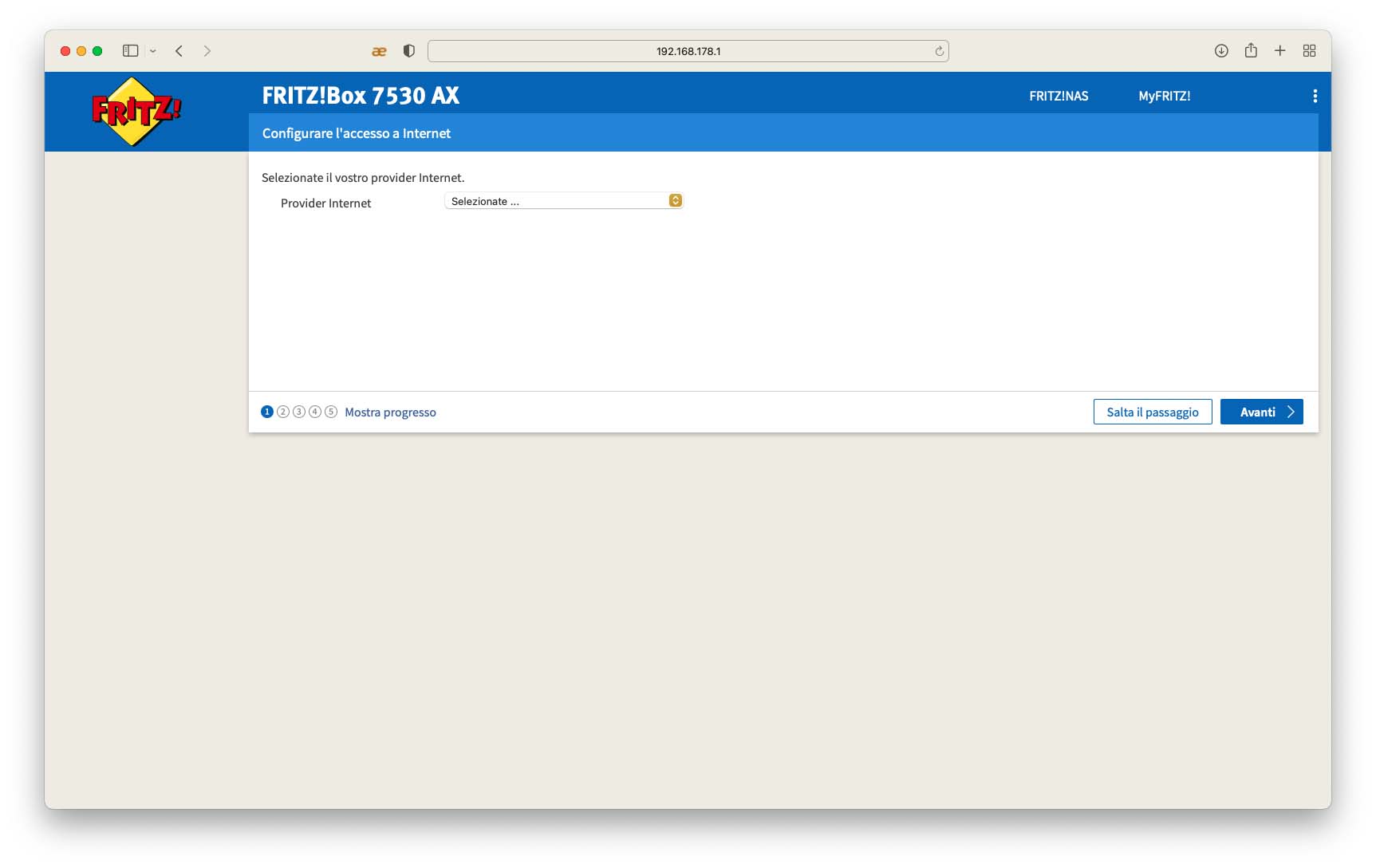Show Safari downloads
This screenshot has width=1376, height=868.
(x=1221, y=51)
